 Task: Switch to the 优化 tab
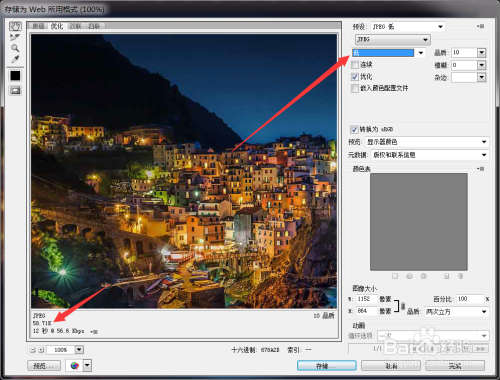click(57, 26)
